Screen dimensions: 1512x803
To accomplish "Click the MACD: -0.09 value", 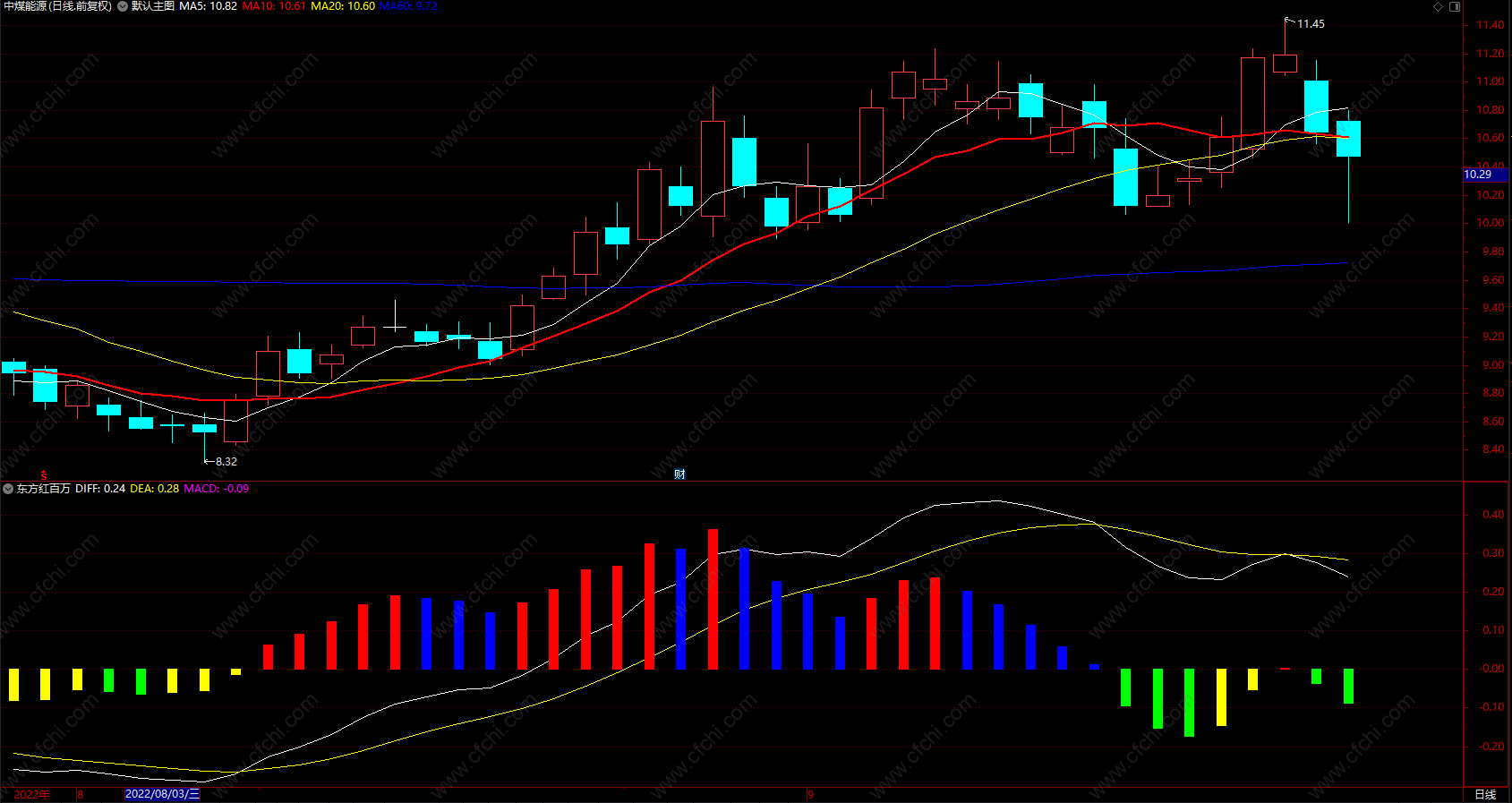I will pos(217,489).
